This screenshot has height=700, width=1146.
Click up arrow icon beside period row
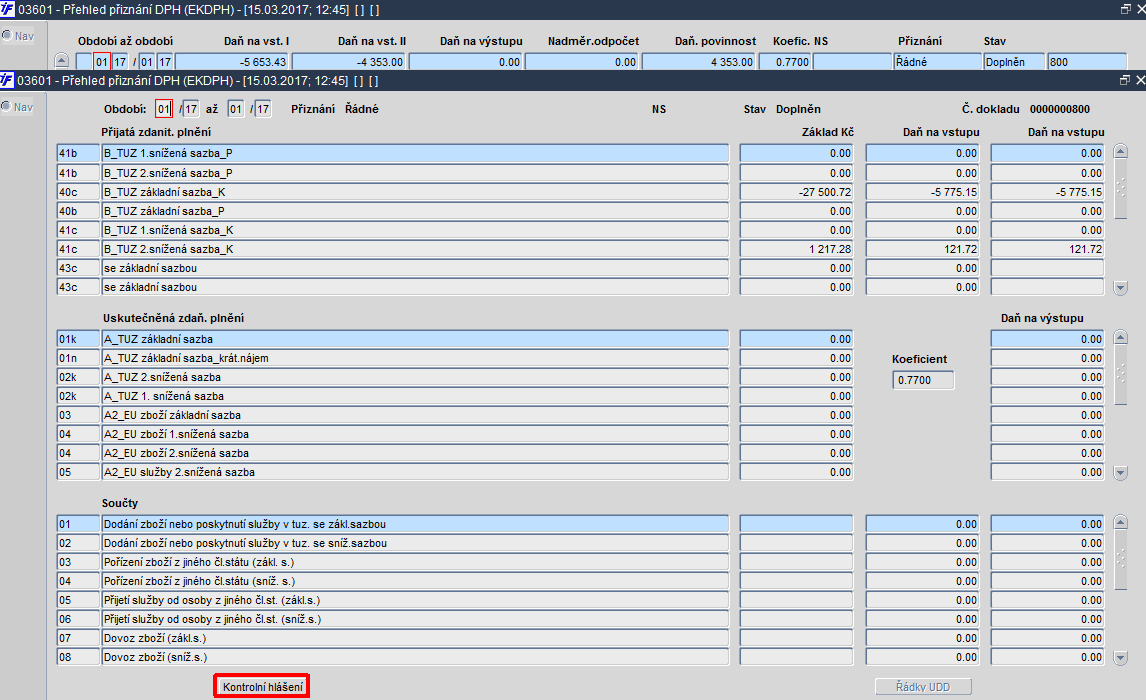click(62, 61)
